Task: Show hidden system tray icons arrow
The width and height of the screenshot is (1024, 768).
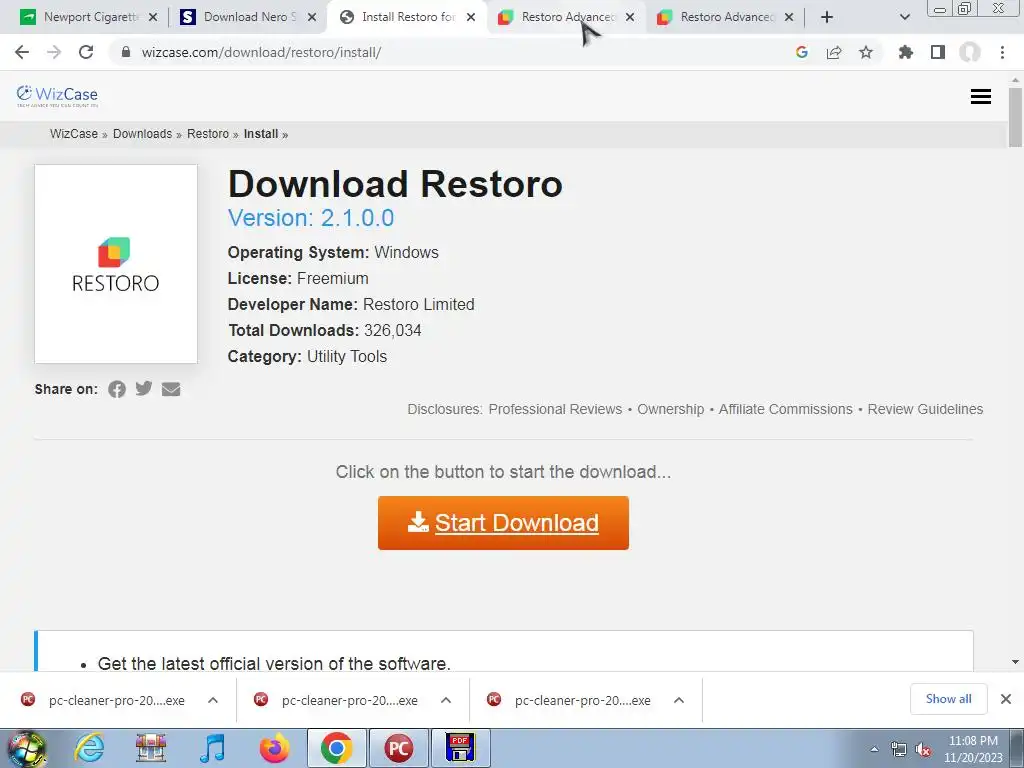Action: (x=874, y=749)
